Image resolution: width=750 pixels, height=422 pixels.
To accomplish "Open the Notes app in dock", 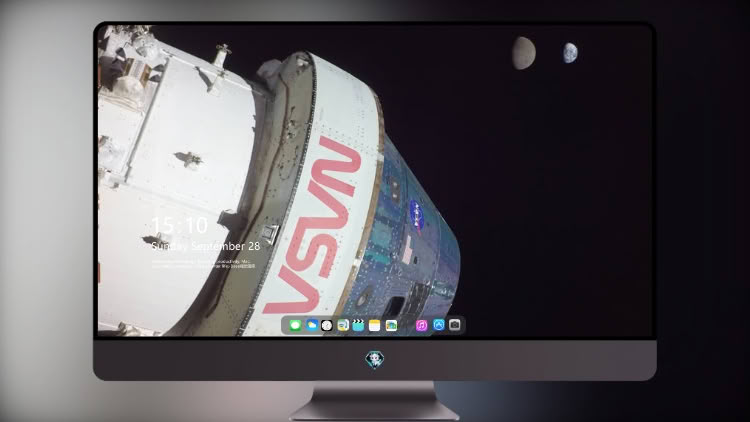I will click(x=375, y=325).
